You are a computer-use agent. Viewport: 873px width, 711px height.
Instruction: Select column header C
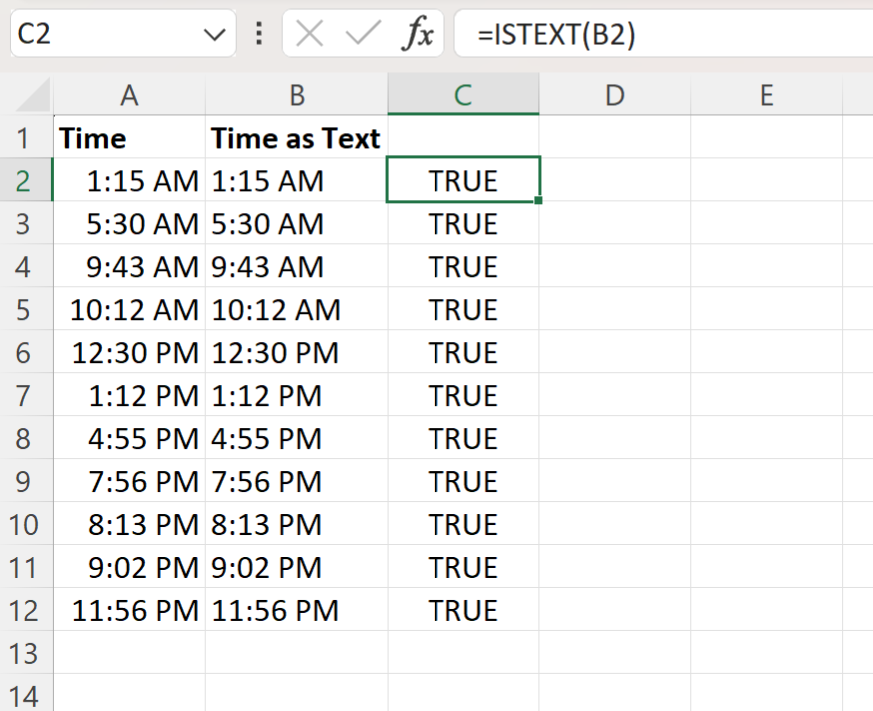point(463,95)
